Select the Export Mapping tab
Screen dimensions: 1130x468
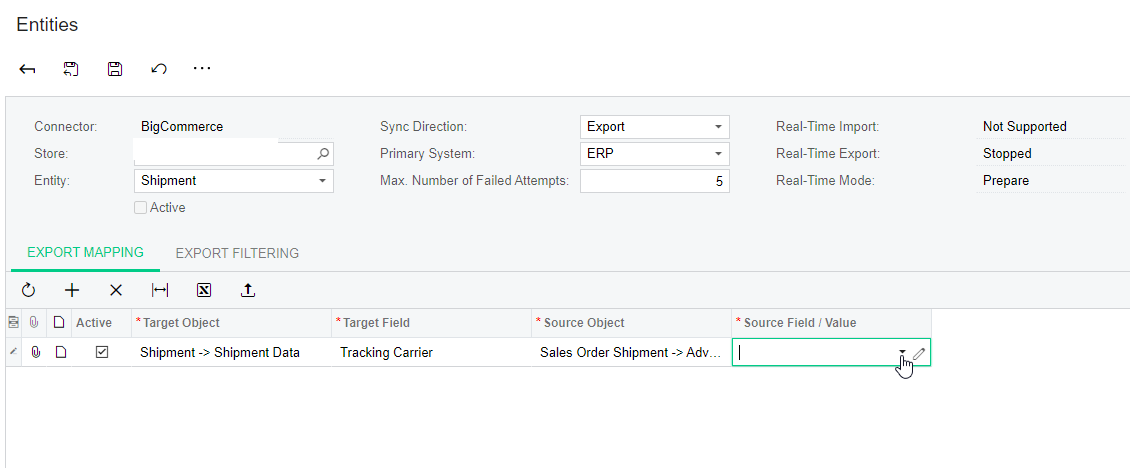point(85,252)
